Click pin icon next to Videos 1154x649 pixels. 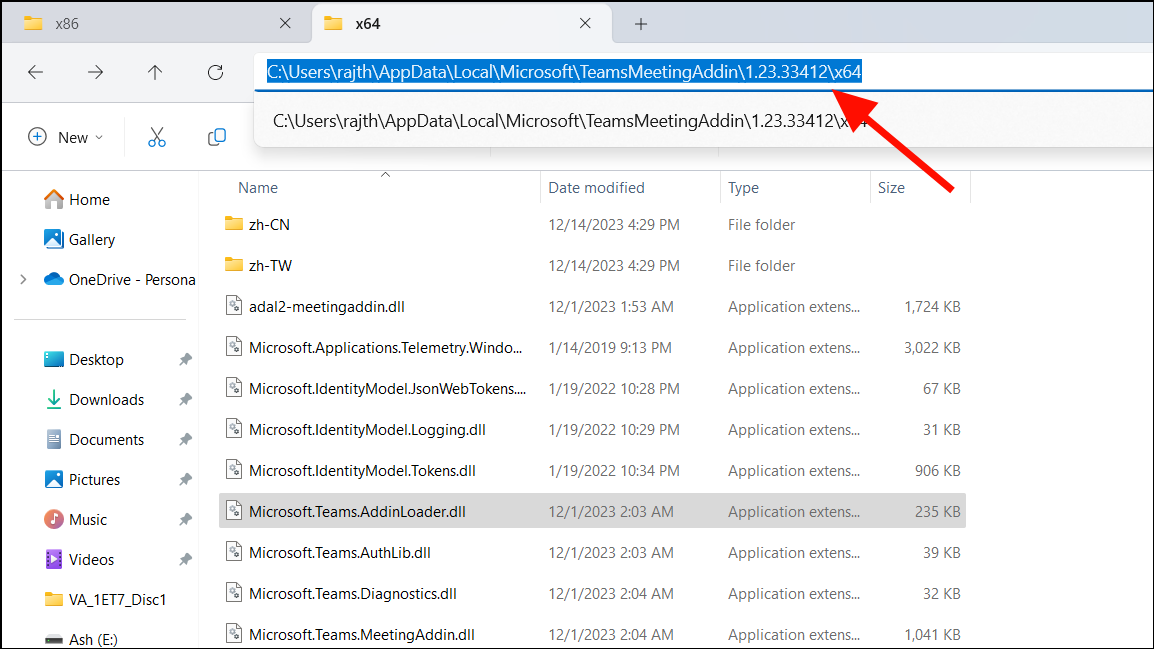pyautogui.click(x=185, y=559)
